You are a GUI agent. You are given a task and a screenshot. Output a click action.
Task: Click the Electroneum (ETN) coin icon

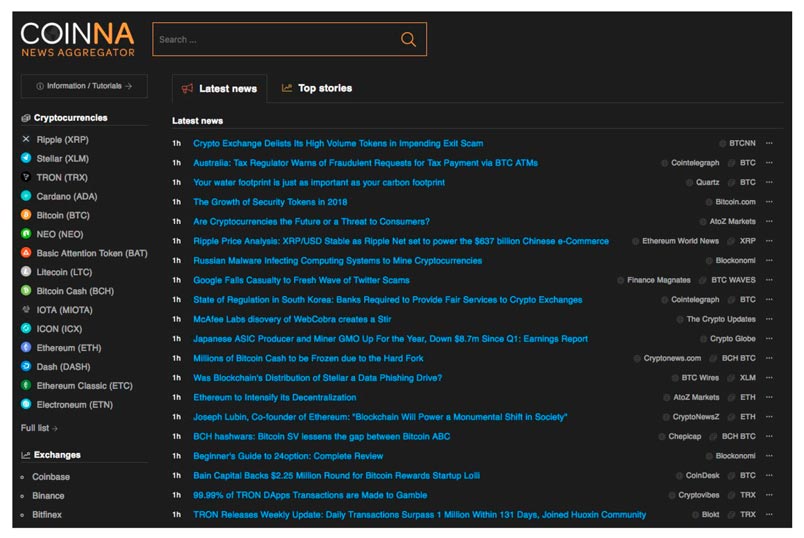[26, 404]
